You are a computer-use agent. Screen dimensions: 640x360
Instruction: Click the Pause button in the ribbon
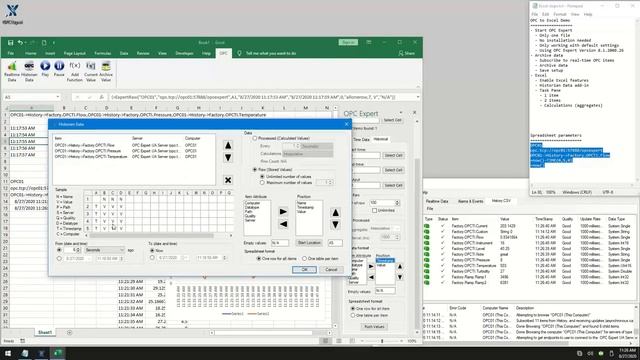coord(59,69)
